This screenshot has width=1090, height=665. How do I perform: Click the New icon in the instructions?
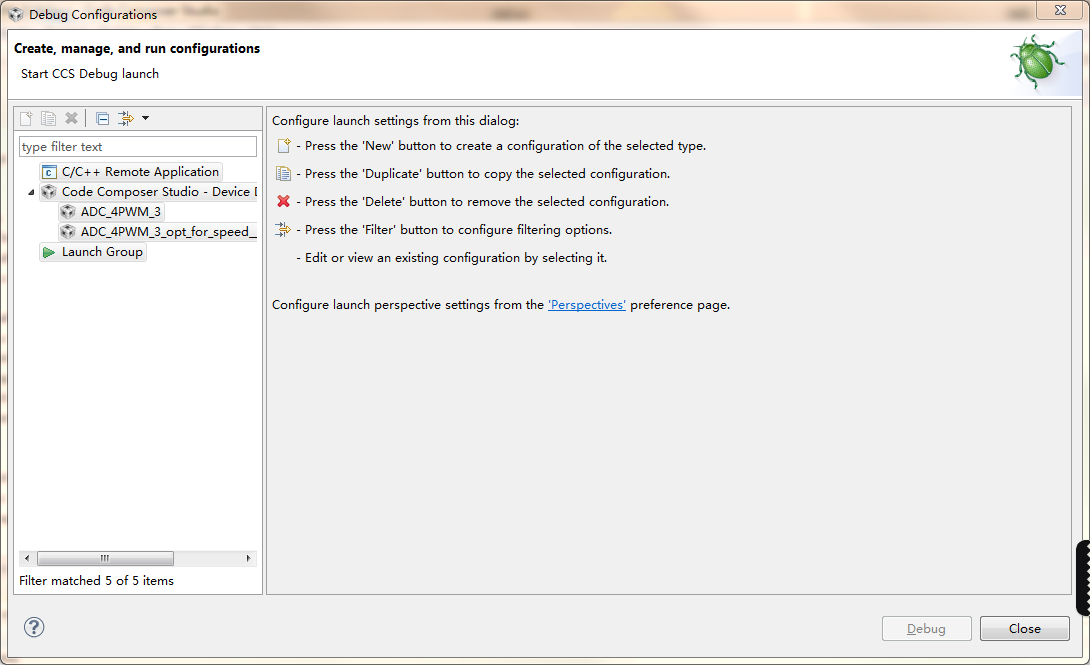pyautogui.click(x=284, y=146)
